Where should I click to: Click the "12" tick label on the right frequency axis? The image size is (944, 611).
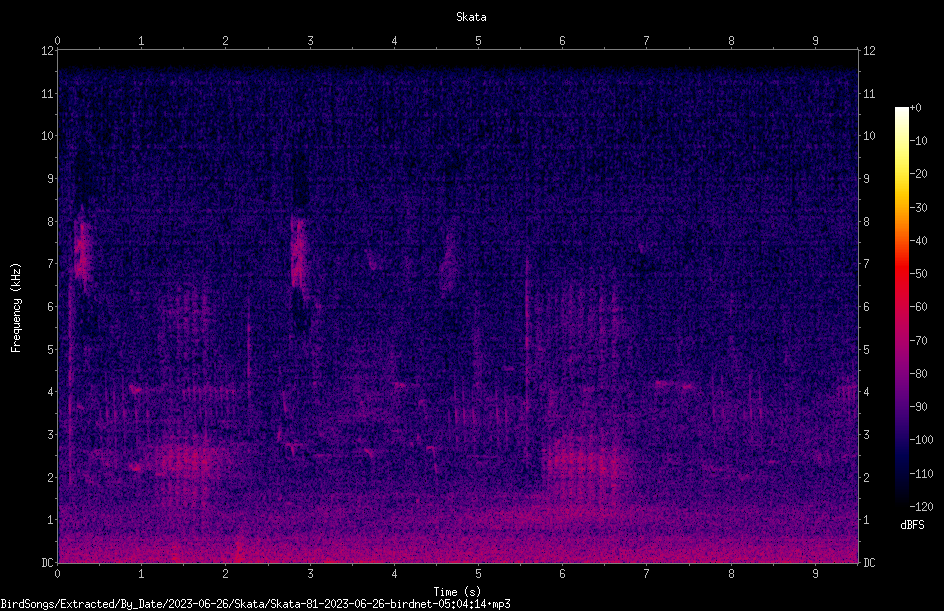click(869, 51)
